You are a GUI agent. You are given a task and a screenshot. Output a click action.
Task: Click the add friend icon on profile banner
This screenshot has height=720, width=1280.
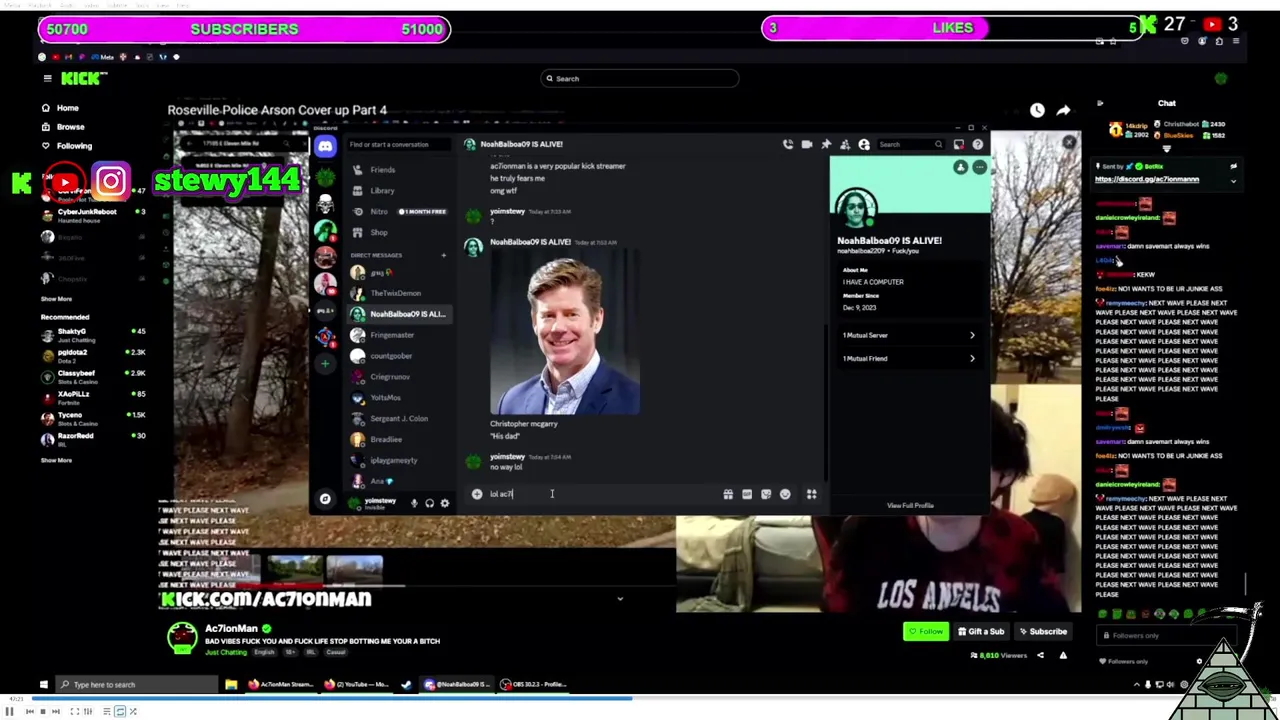click(x=960, y=167)
